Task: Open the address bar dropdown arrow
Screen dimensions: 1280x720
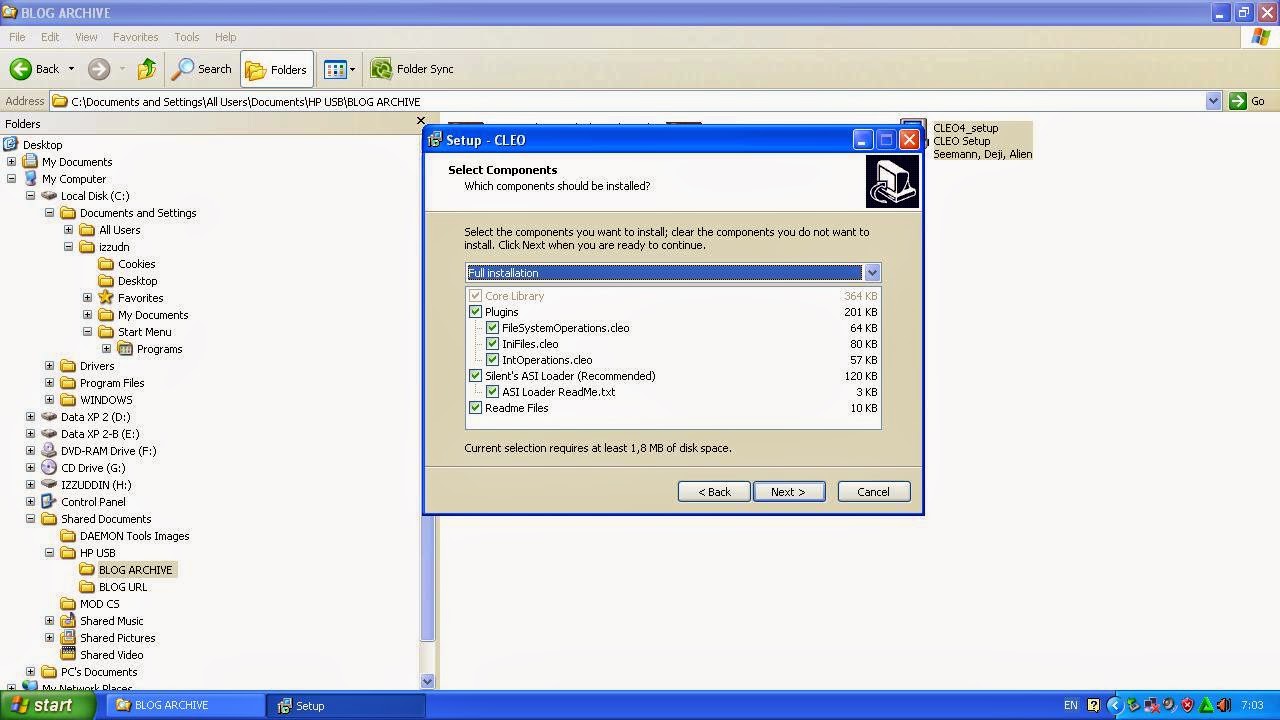Action: tap(1213, 101)
